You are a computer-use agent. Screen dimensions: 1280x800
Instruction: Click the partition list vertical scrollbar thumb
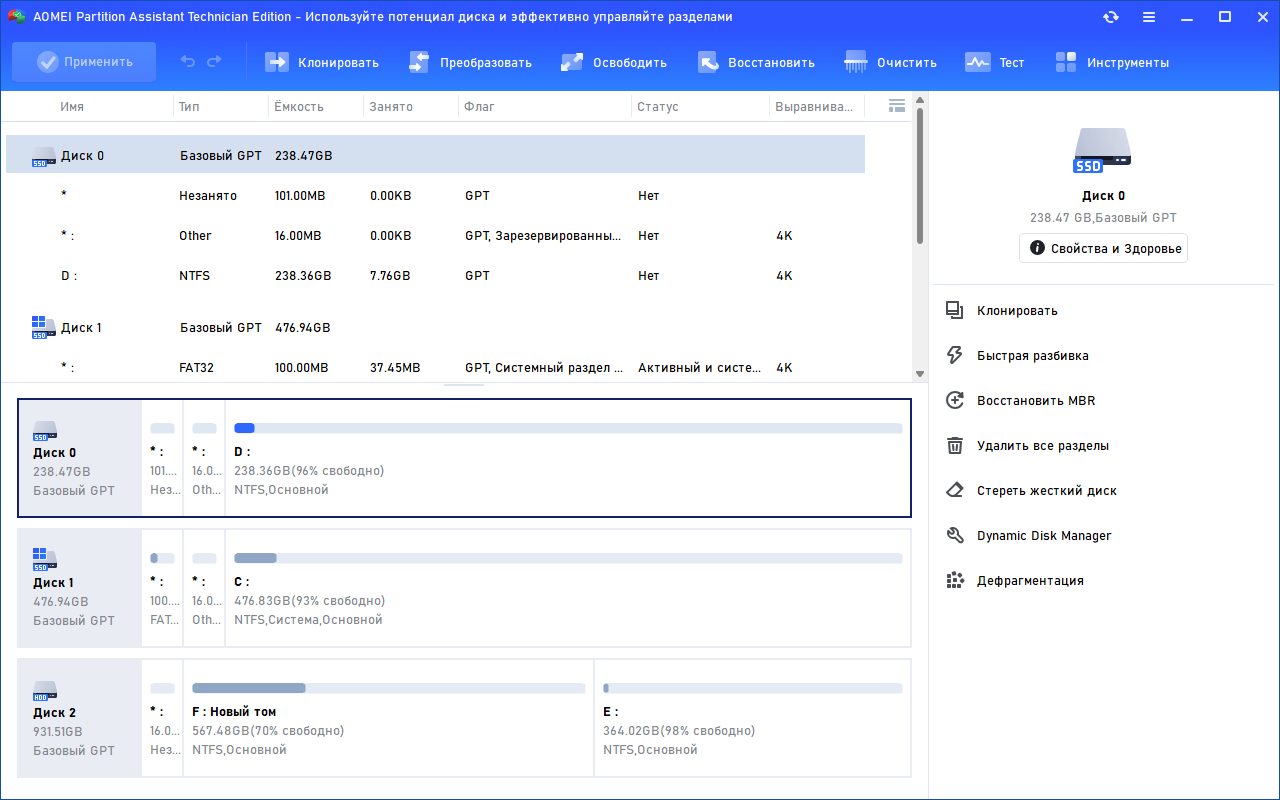pyautogui.click(x=920, y=176)
